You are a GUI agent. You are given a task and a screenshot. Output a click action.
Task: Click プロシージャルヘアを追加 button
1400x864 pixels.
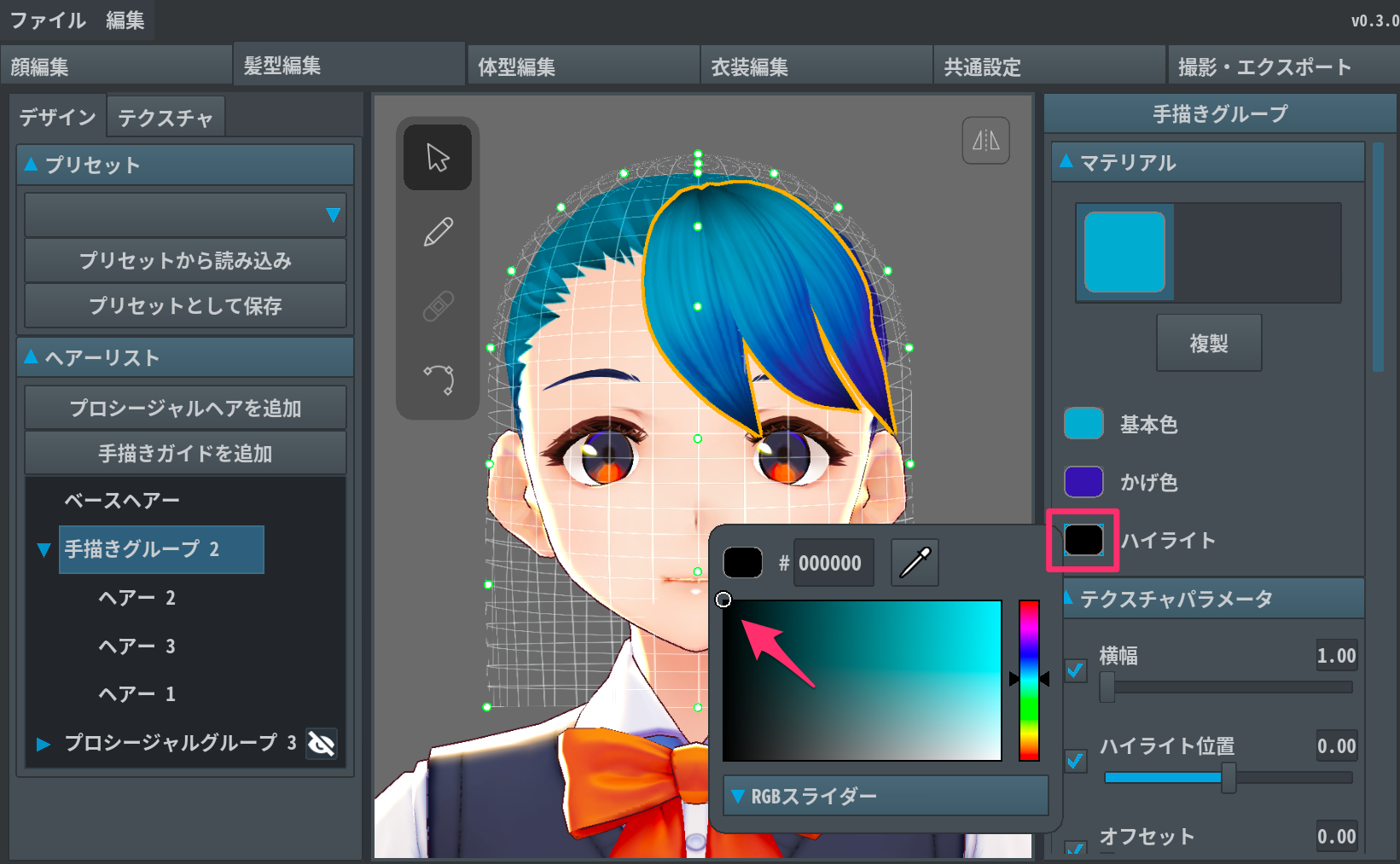(185, 408)
